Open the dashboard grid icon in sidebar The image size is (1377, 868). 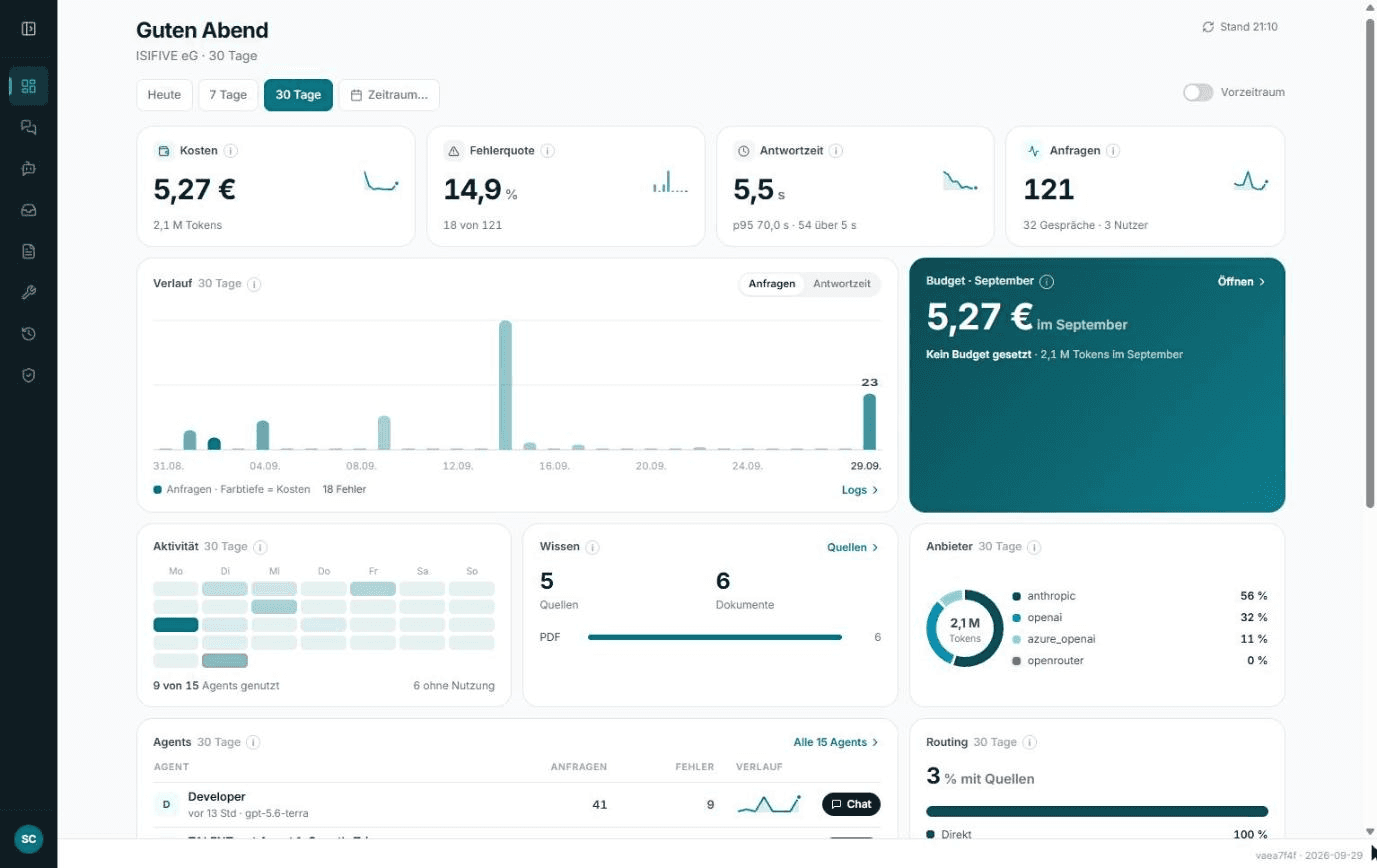coord(28,86)
